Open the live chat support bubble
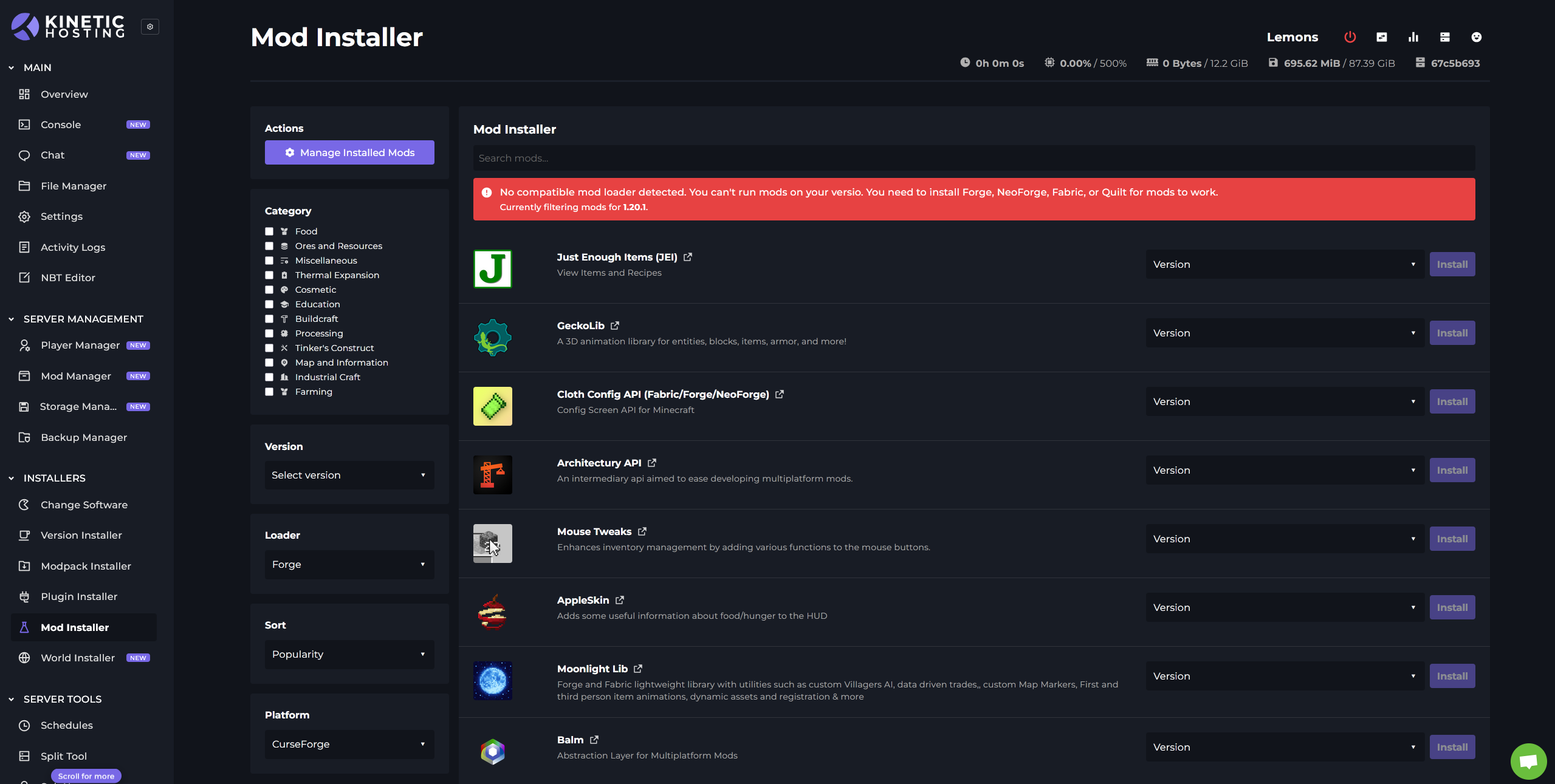This screenshot has height=784, width=1555. (x=1528, y=761)
